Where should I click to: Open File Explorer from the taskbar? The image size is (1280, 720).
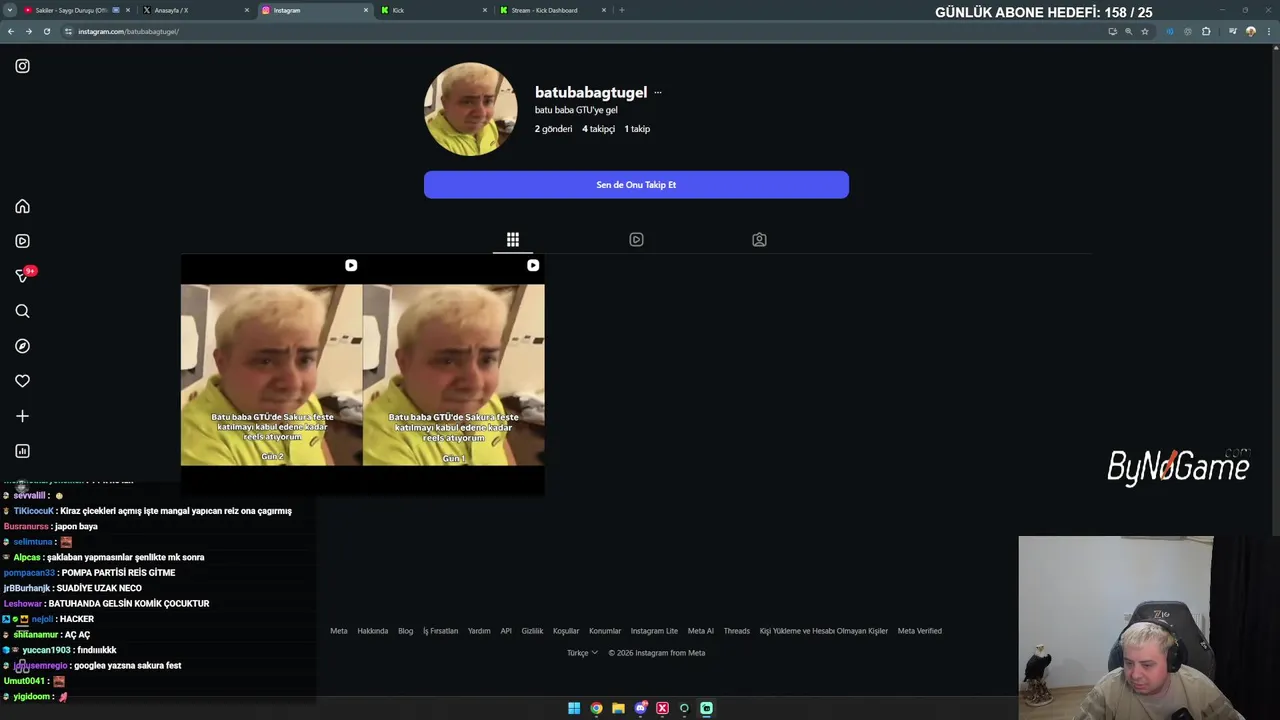[x=618, y=708]
